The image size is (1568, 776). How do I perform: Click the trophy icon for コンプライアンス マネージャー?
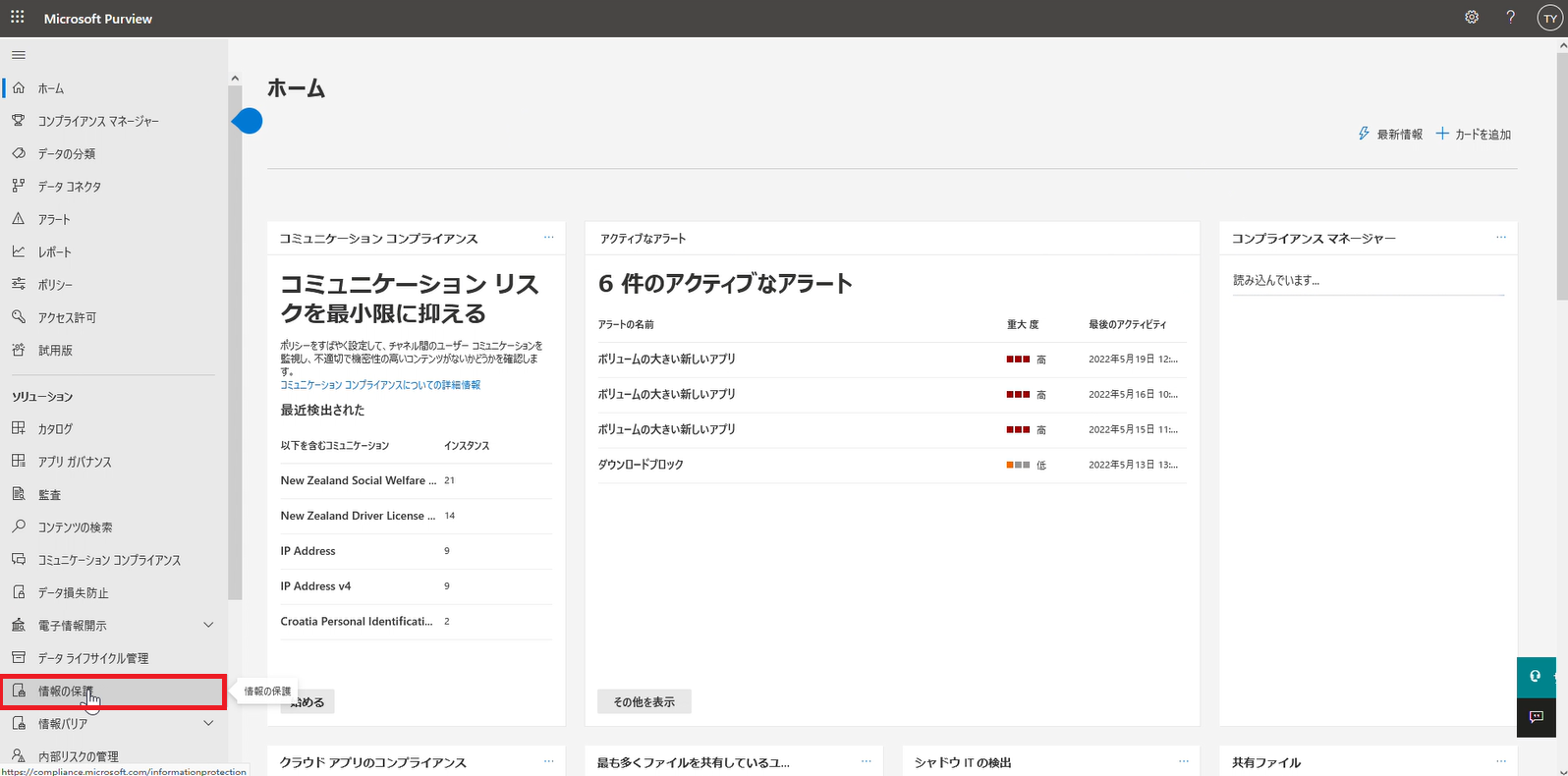tap(18, 121)
